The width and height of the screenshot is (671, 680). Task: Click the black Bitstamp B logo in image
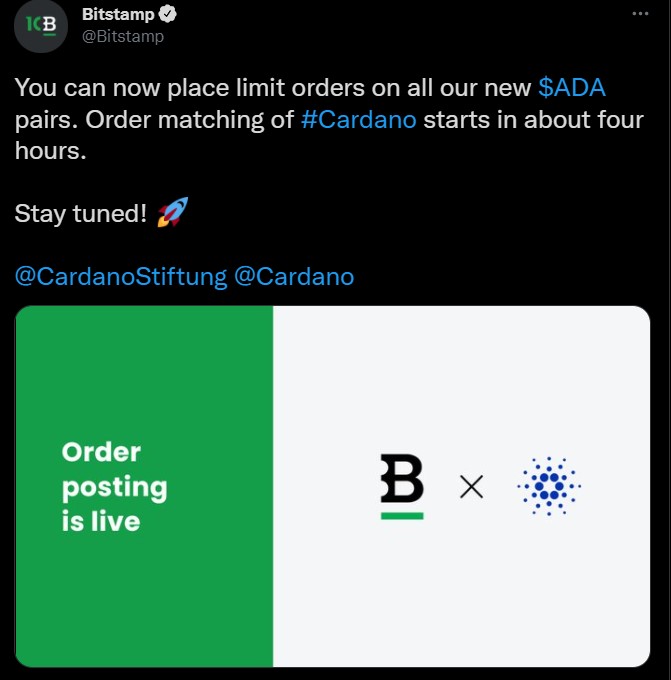coord(402,480)
